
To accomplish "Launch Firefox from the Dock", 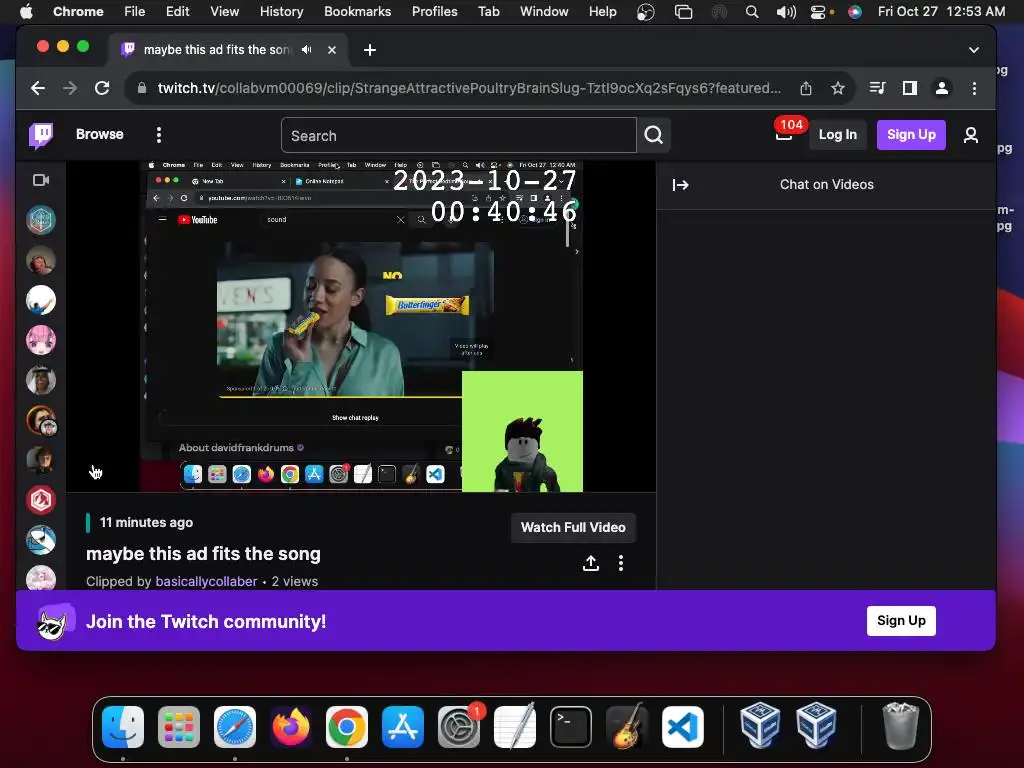I will pos(291,727).
